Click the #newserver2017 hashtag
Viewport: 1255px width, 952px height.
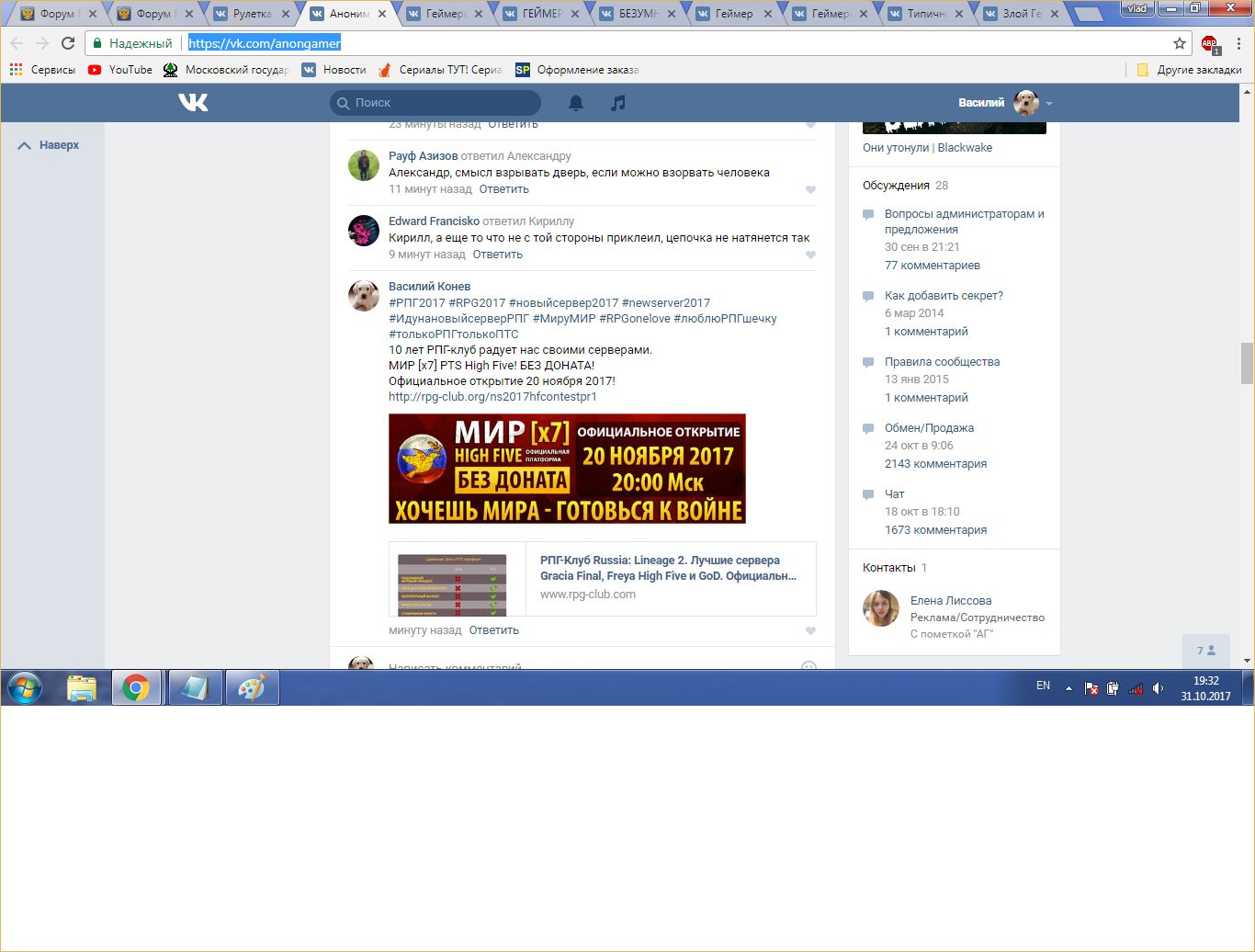[666, 303]
